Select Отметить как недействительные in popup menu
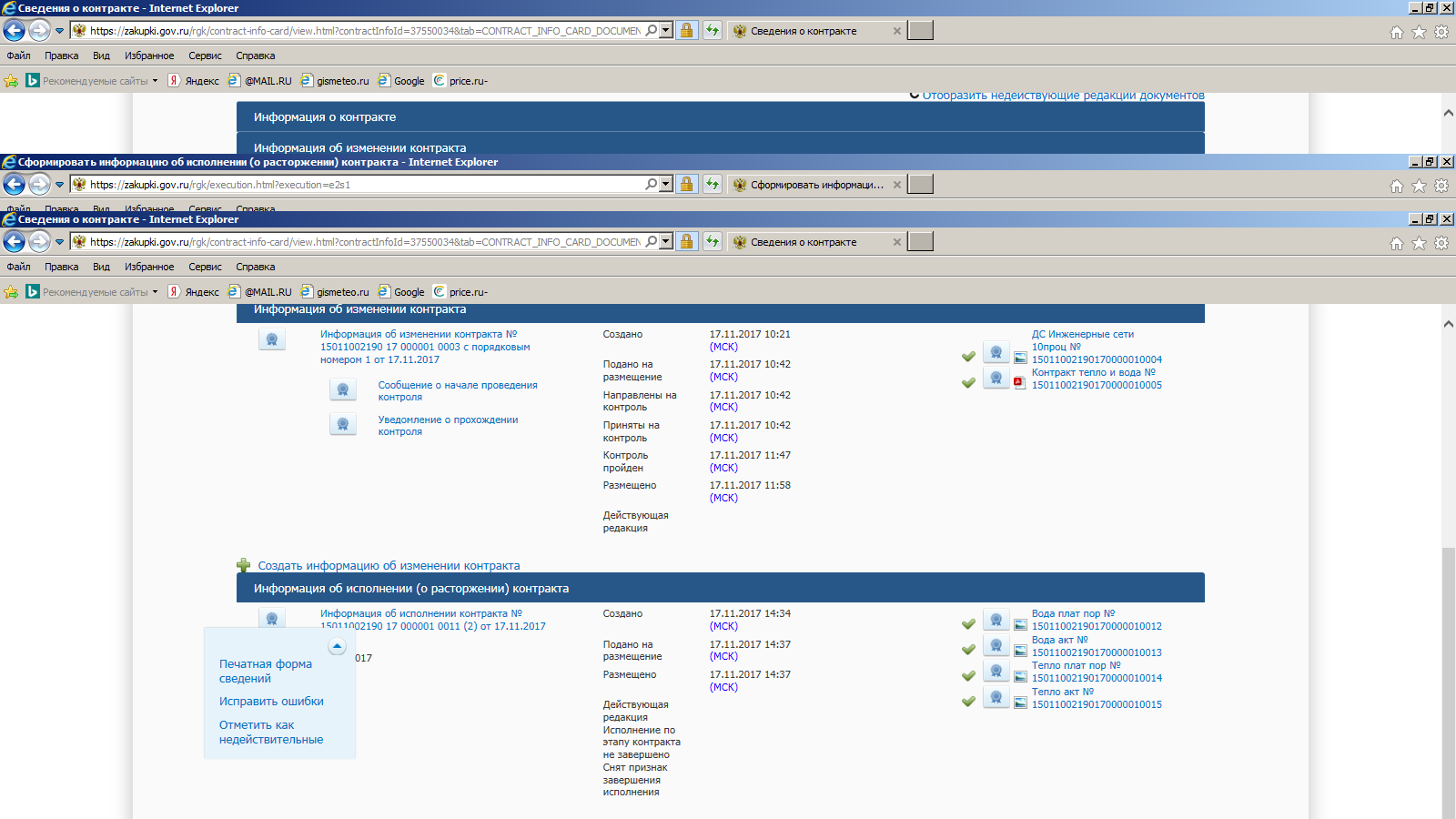This screenshot has height=819, width=1456. tap(270, 733)
